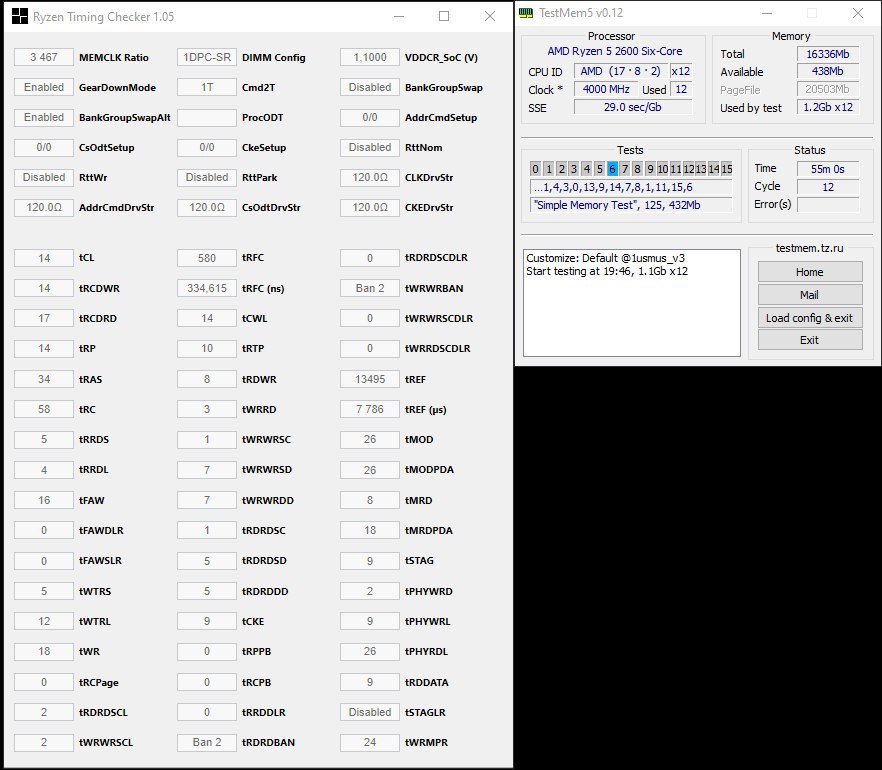The image size is (882, 770).
Task: Click the Available memory value 438Mb
Action: (827, 71)
